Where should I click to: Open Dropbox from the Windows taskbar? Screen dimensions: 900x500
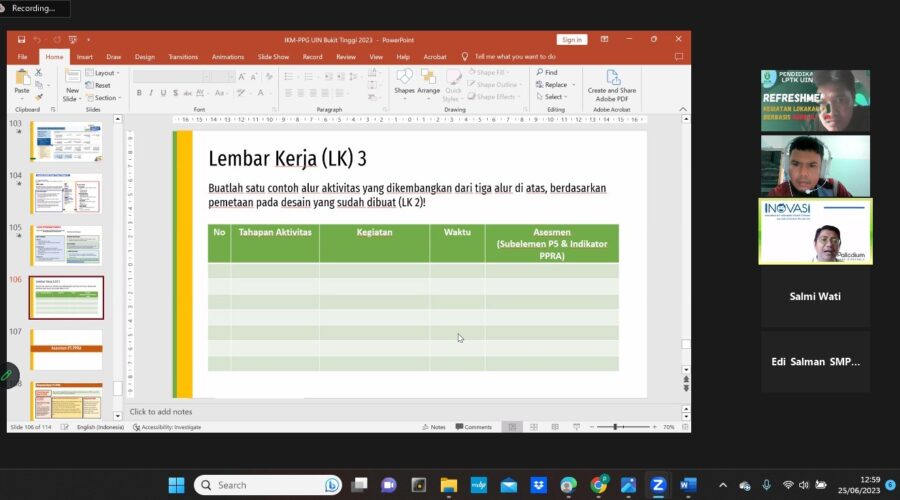539,485
